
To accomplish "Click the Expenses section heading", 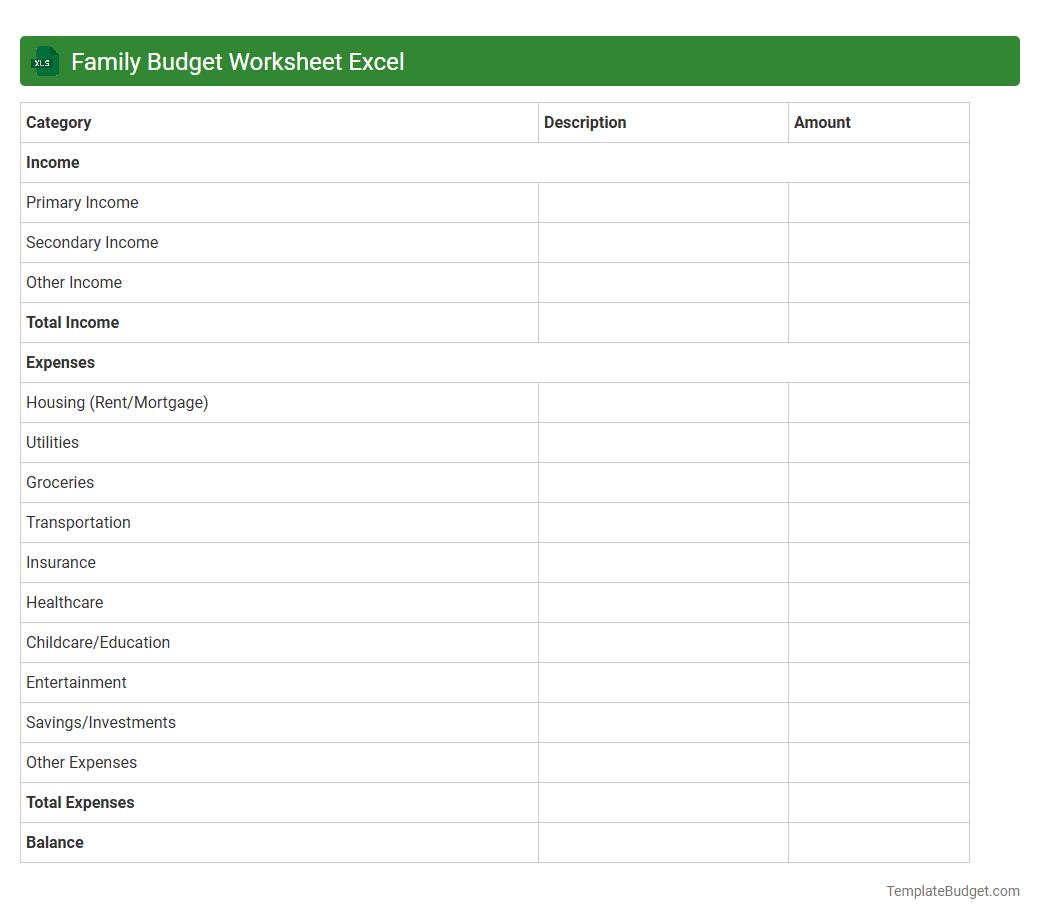I will click(x=60, y=362).
